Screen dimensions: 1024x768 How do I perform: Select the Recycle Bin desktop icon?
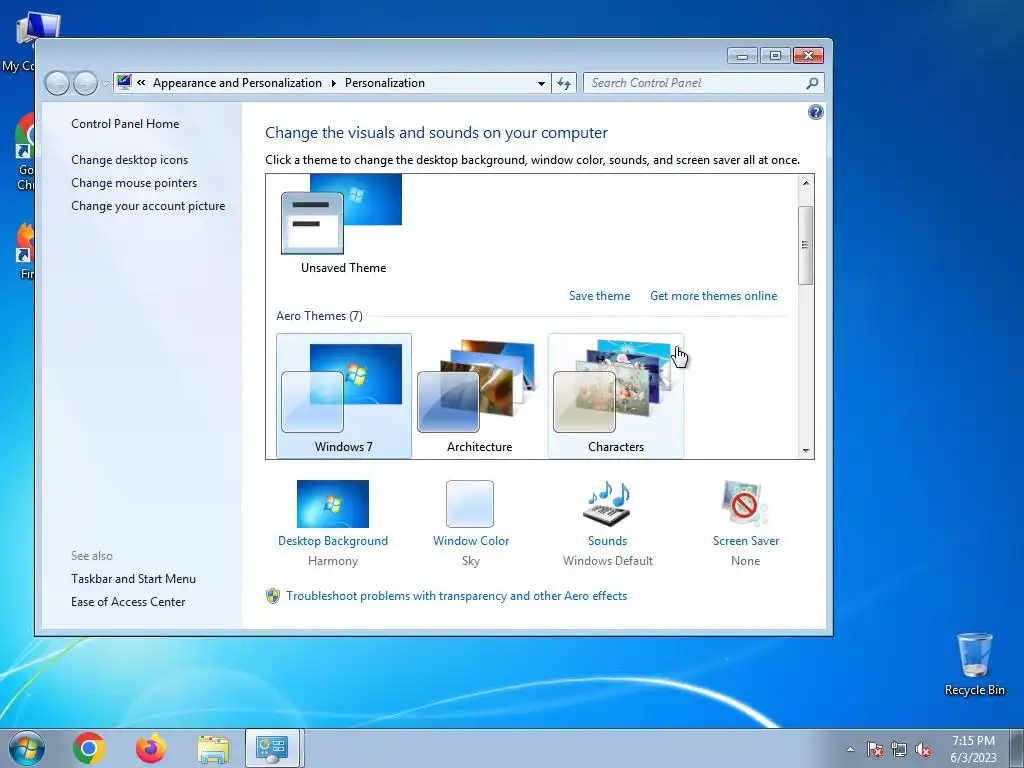[974, 664]
